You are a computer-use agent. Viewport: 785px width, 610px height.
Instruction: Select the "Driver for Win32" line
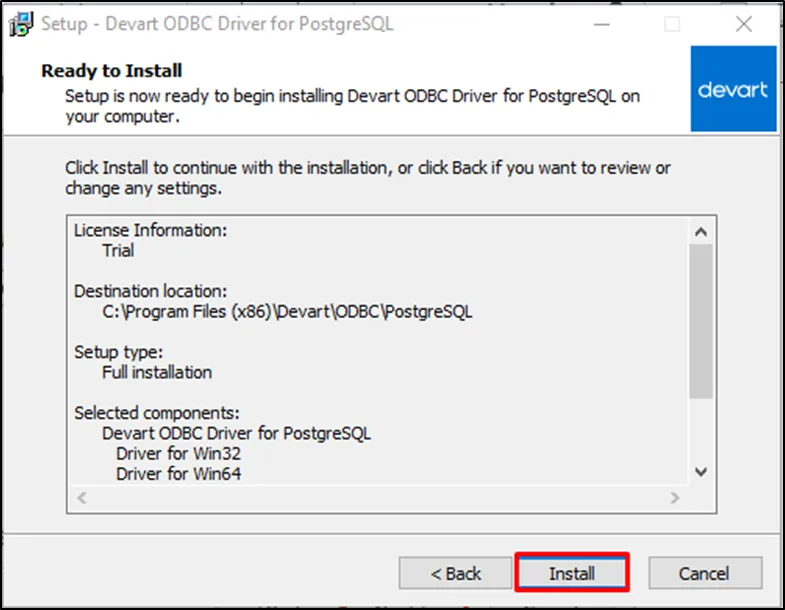[x=178, y=453]
